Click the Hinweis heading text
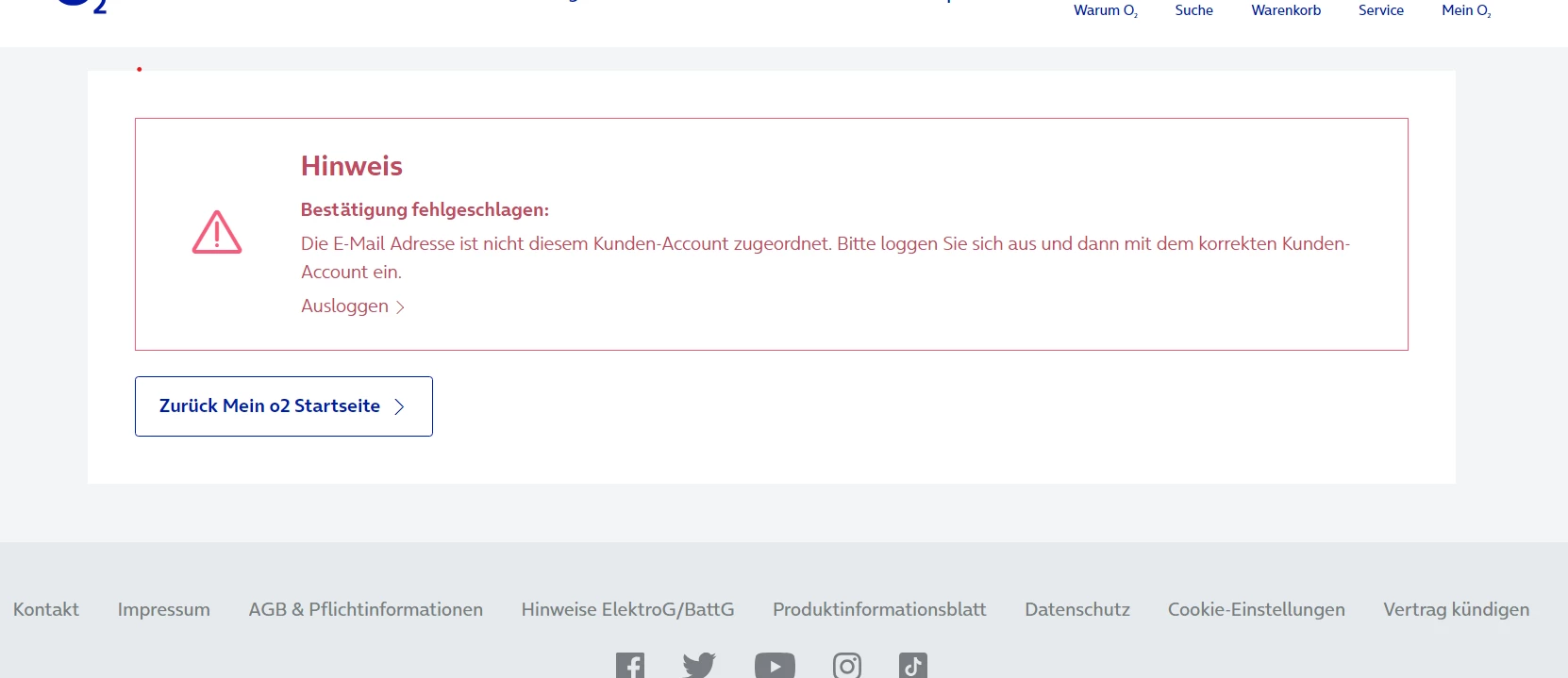This screenshot has width=1568, height=678. 352,166
